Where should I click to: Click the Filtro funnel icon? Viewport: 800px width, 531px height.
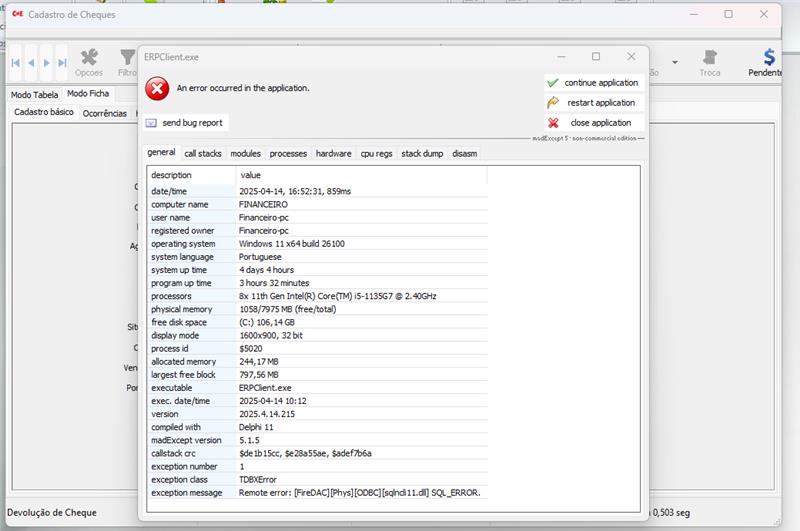coord(127,58)
